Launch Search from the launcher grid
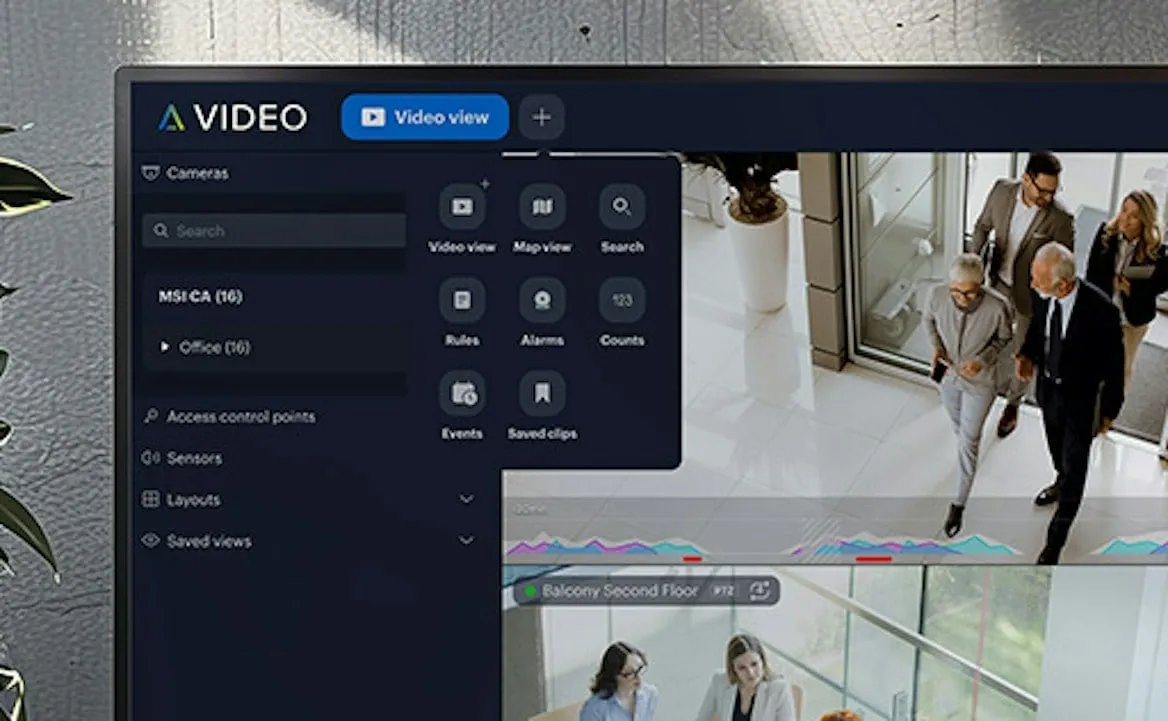Viewport: 1168px width, 721px height. (622, 206)
